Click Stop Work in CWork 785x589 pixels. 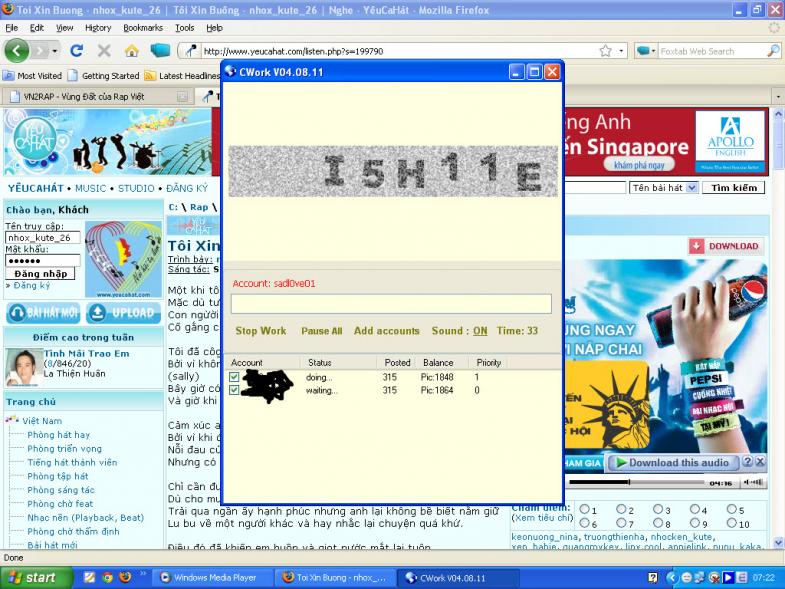click(260, 331)
